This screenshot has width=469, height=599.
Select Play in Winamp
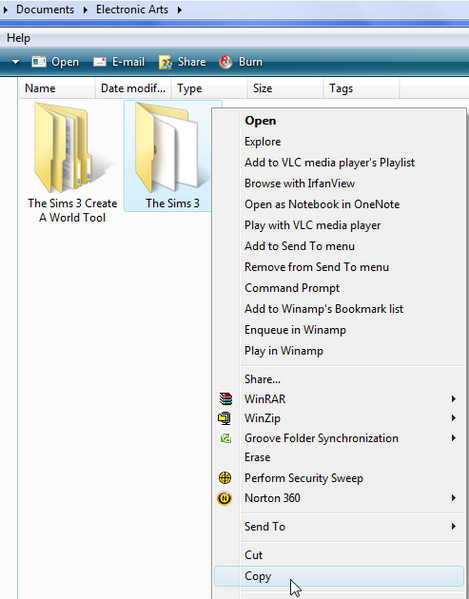(x=339, y=351)
